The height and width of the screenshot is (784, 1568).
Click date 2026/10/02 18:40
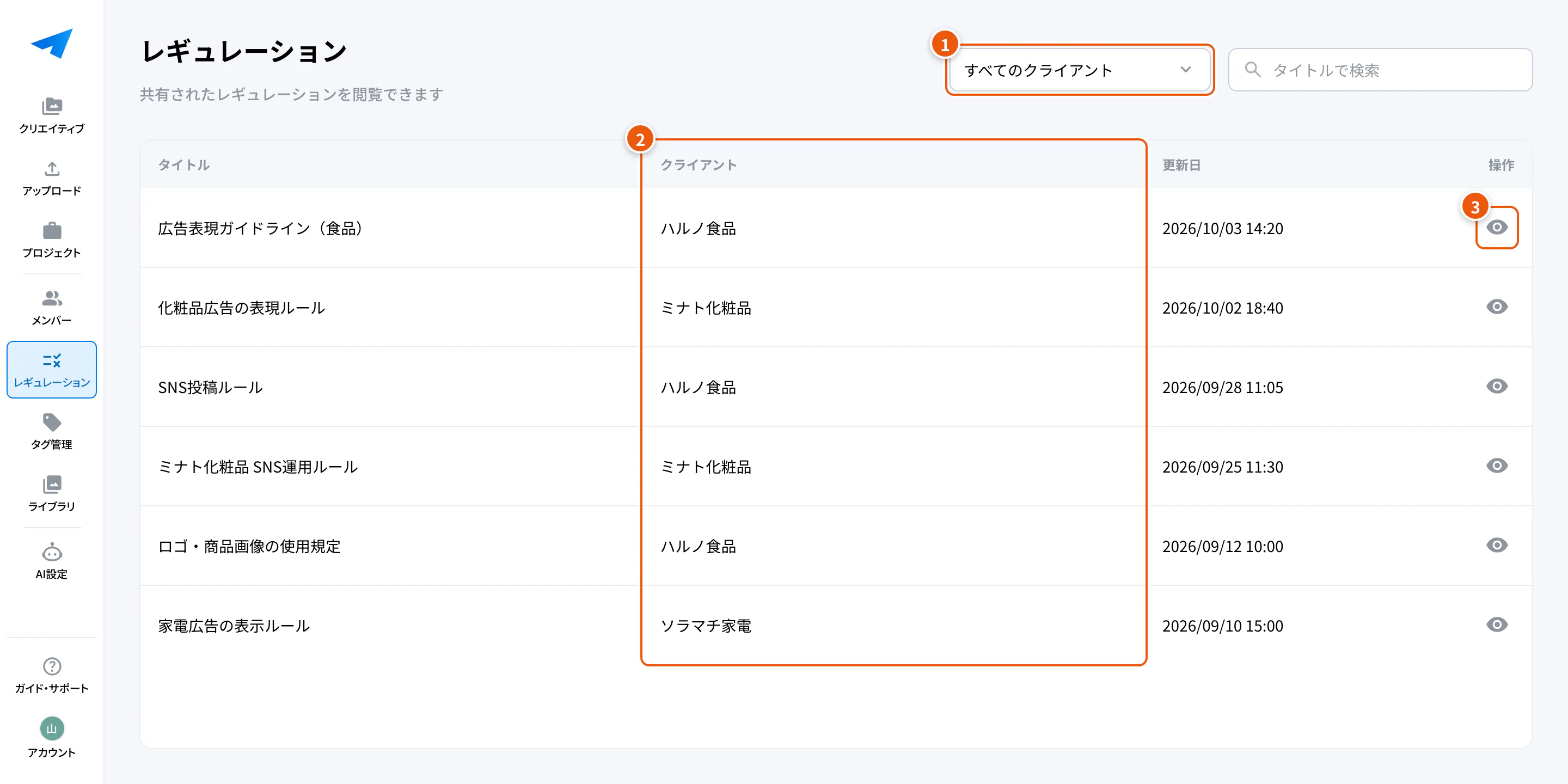tap(1222, 308)
